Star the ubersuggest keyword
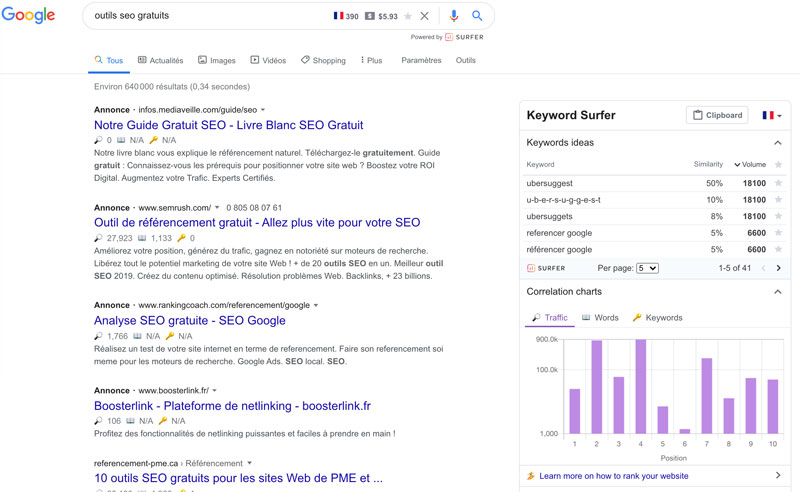The image size is (800, 492). 778,183
